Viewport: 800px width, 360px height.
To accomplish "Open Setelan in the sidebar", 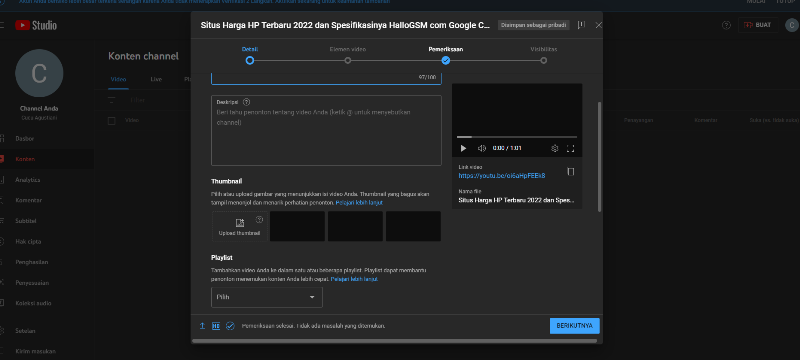I will point(25,330).
